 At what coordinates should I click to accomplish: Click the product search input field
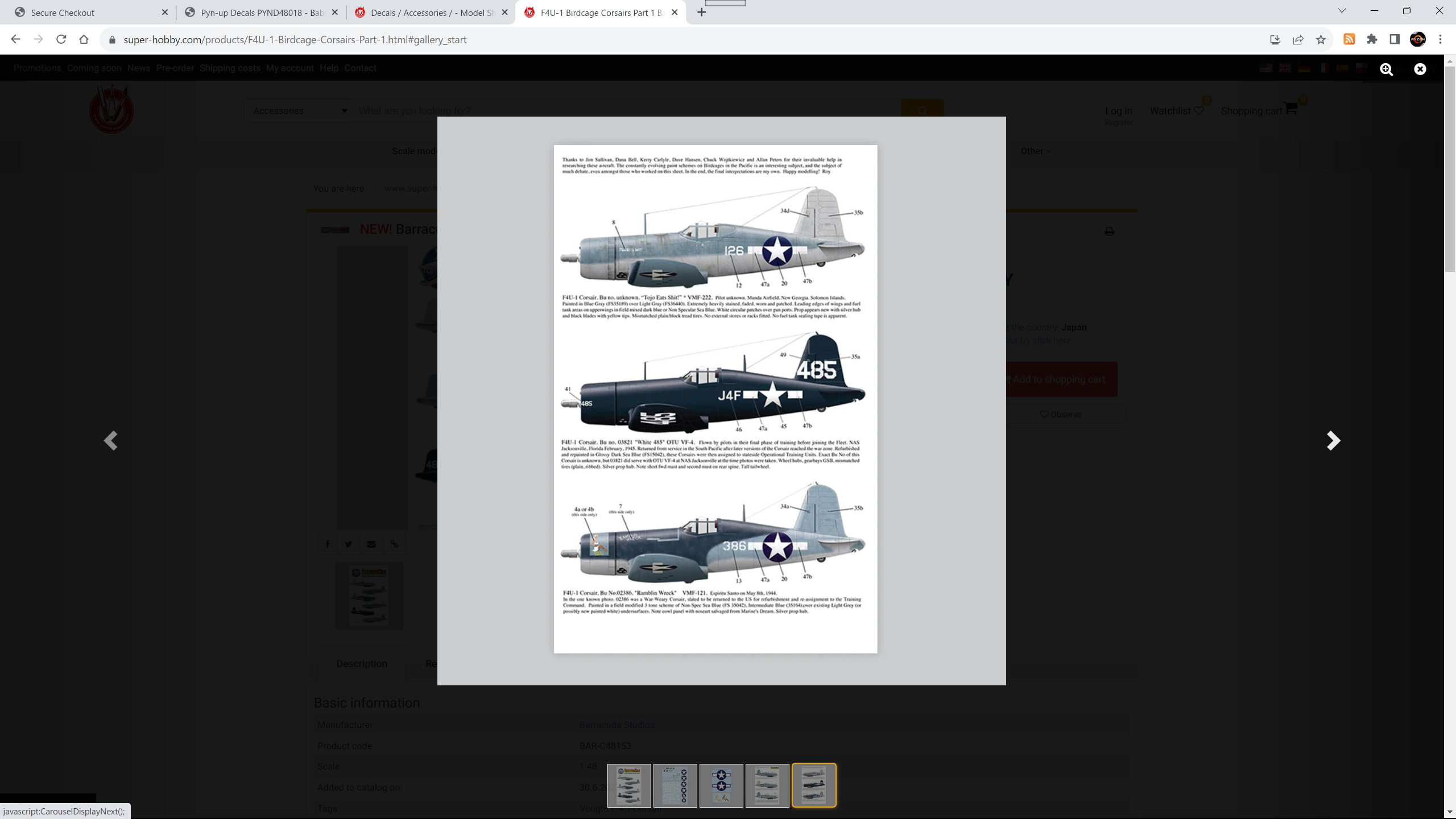click(626, 111)
